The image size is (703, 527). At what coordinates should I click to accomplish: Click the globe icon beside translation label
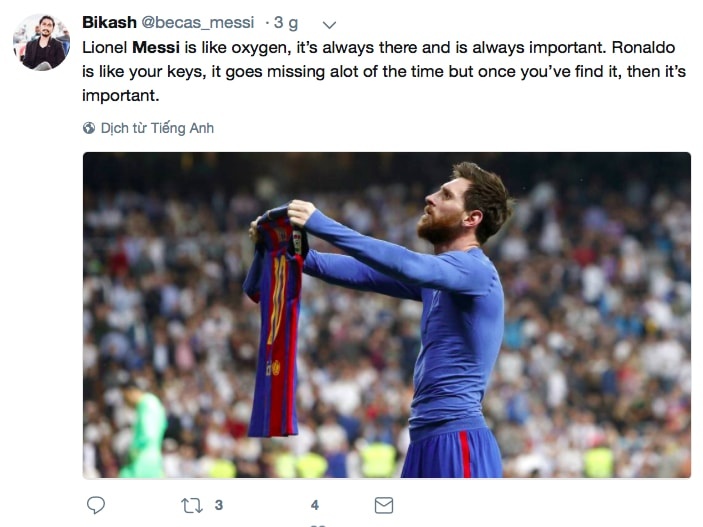(89, 128)
